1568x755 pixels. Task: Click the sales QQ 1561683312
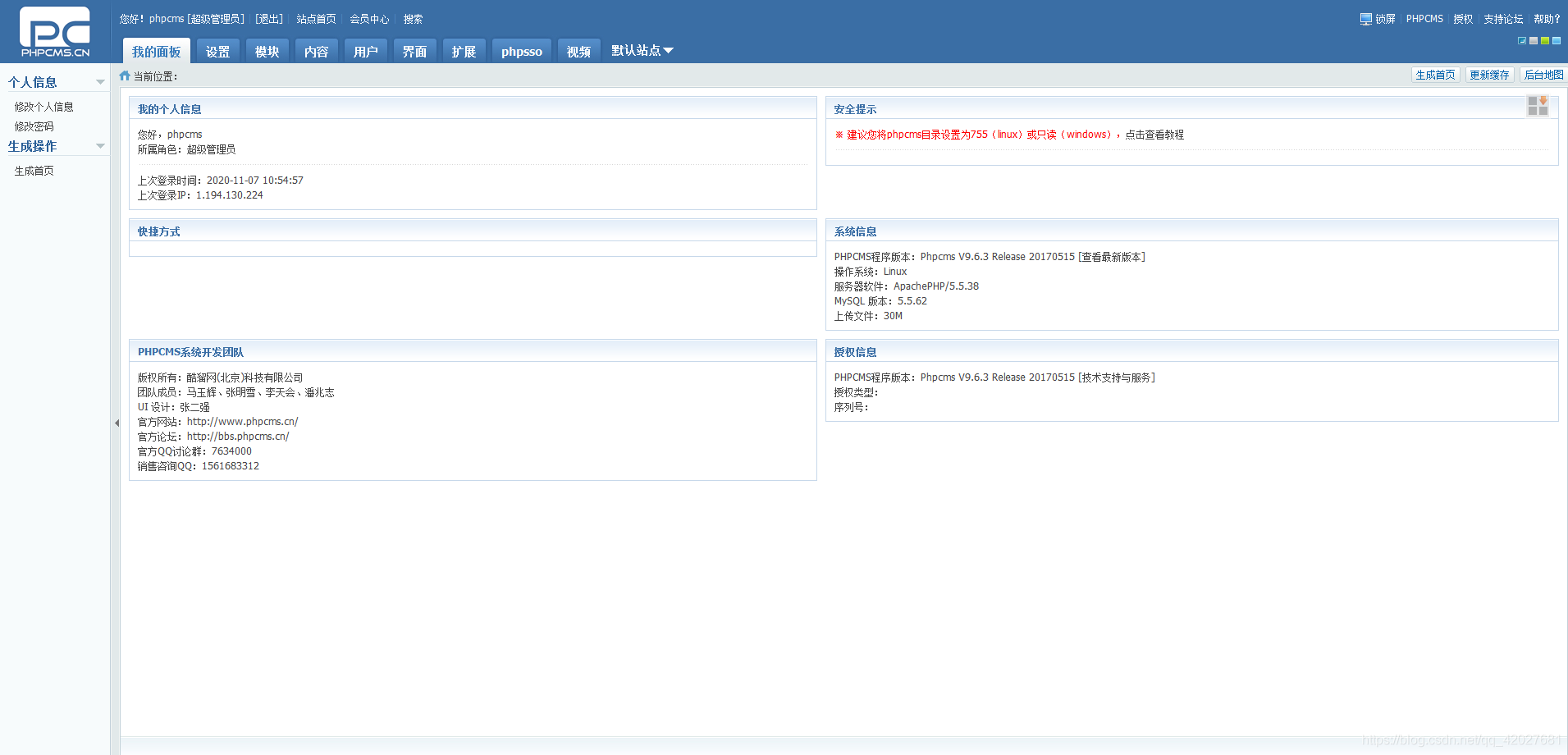point(231,466)
